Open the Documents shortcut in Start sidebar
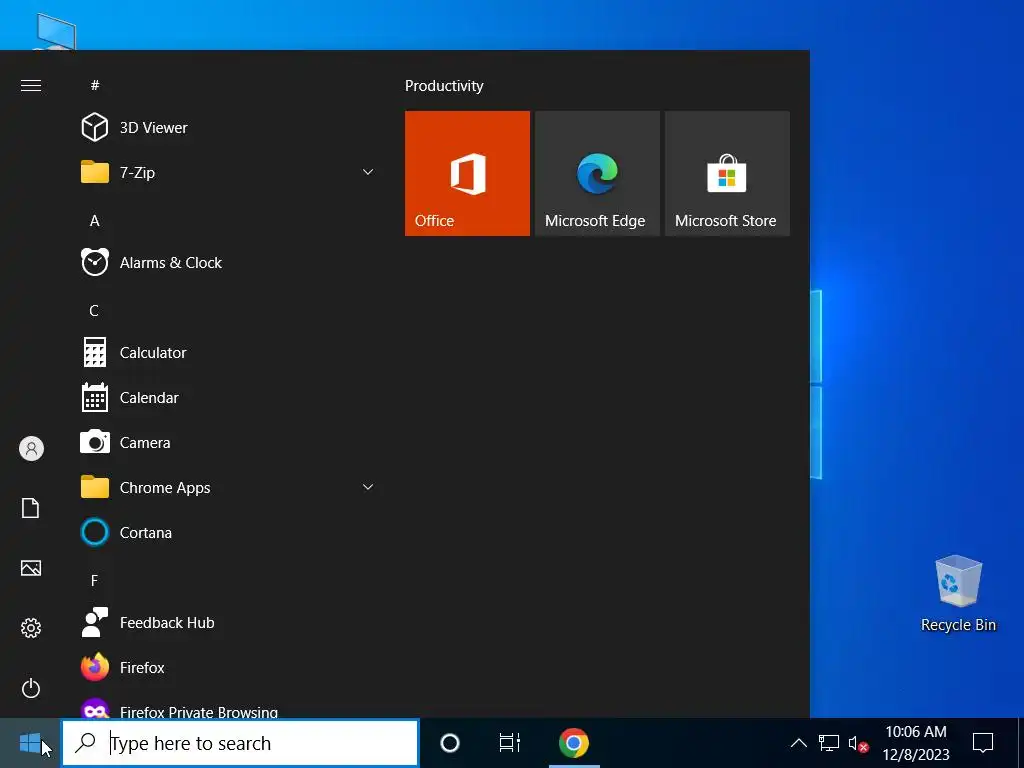Screen dimensions: 1024x768 (31, 508)
